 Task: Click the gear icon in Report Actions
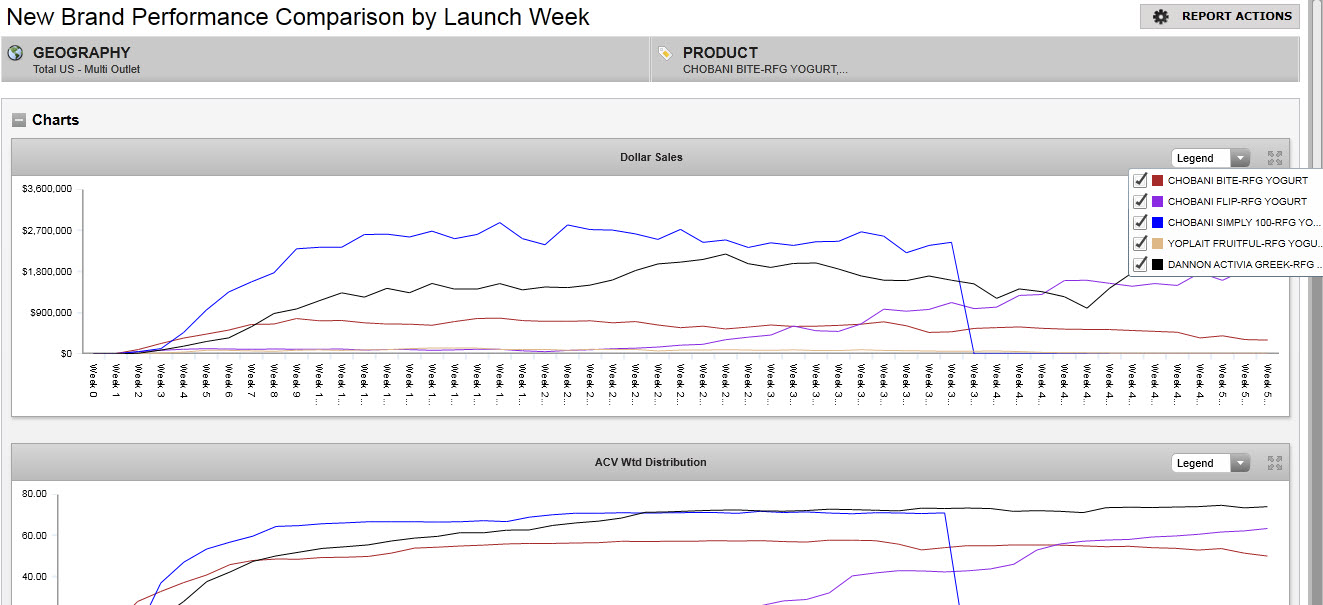pos(1161,16)
